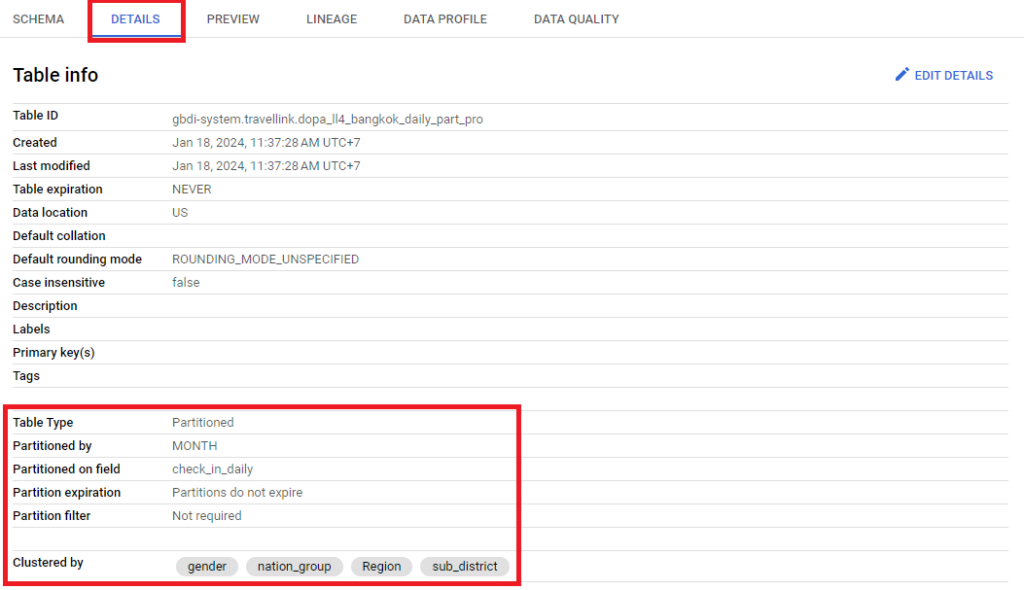Click the pencil icon beside Edit Details

[902, 75]
